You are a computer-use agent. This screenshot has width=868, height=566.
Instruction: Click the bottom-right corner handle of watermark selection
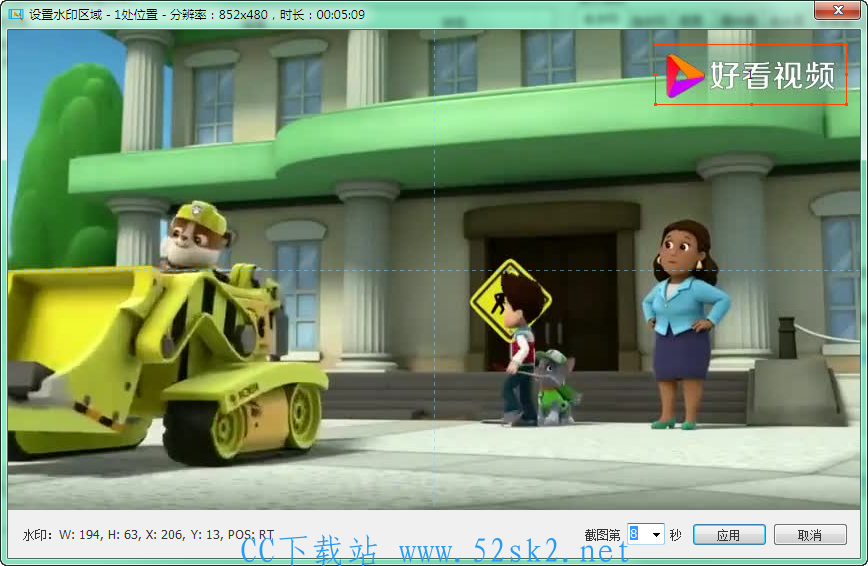[846, 104]
